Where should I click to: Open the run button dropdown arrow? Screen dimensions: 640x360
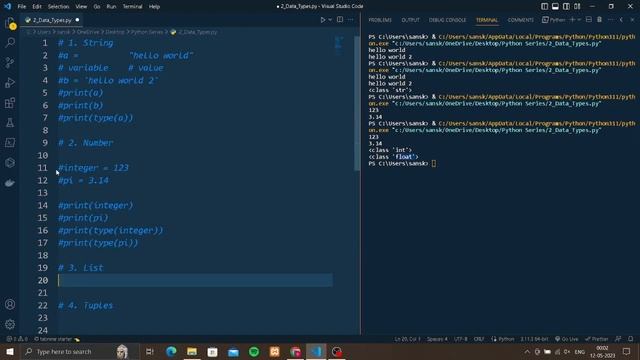330,20
